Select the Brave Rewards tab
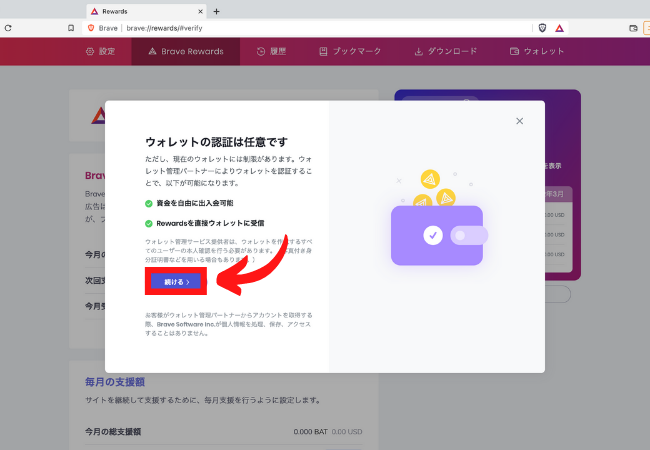650x450 pixels. (x=186, y=51)
